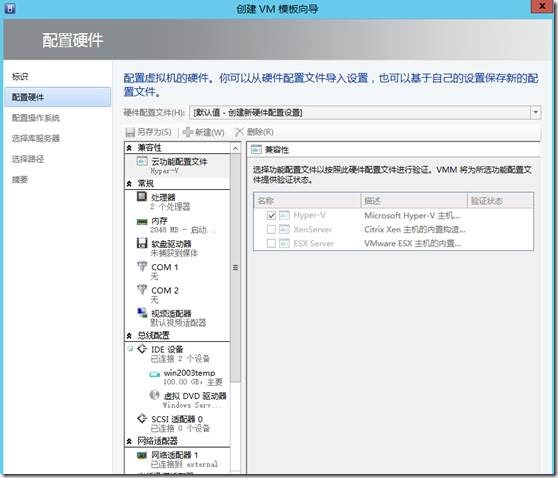Select the 处理器 tree item text
Viewport: 558px width, 478px height.
coord(163,197)
